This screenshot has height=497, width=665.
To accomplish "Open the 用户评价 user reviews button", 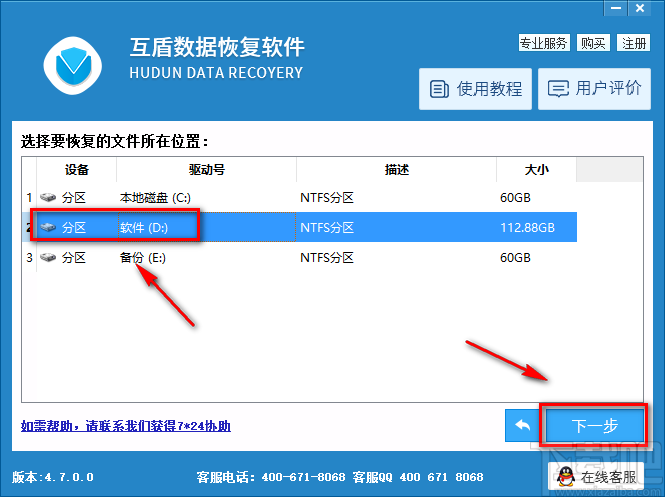I will (x=594, y=89).
